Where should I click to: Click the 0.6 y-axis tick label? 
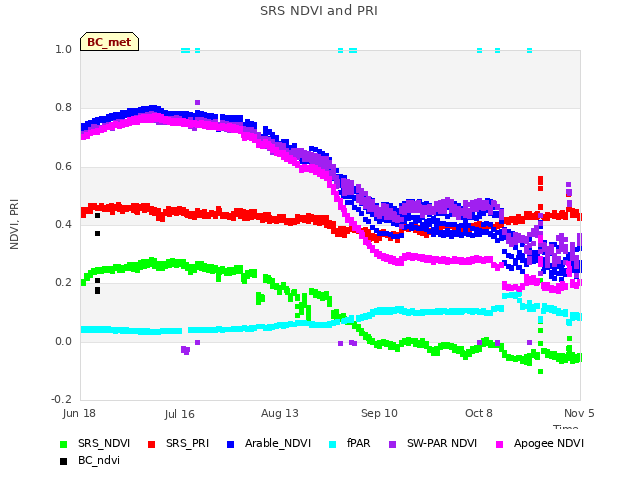[63, 167]
